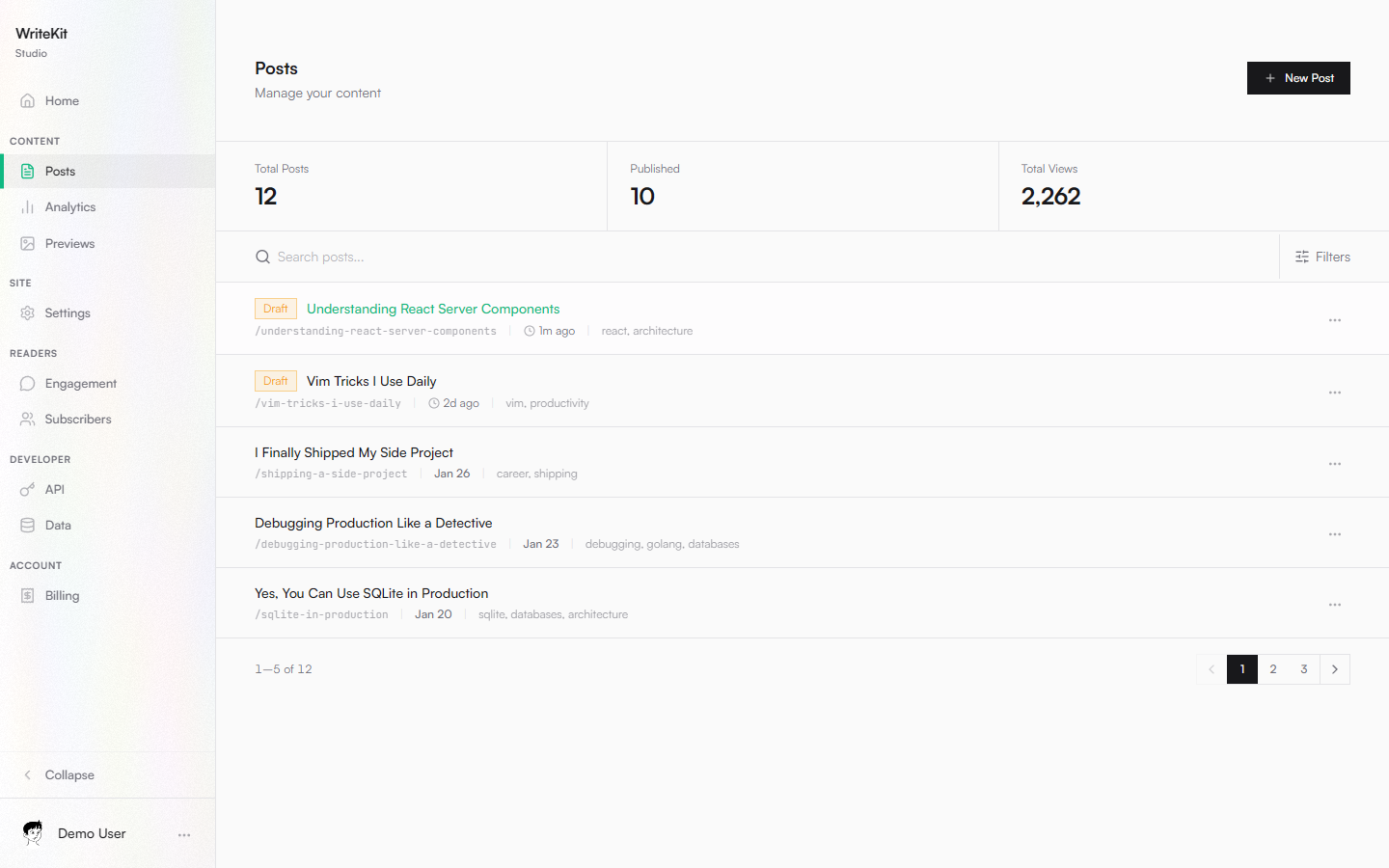Collapse the sidebar
Image resolution: width=1389 pixels, height=868 pixels.
tap(61, 774)
